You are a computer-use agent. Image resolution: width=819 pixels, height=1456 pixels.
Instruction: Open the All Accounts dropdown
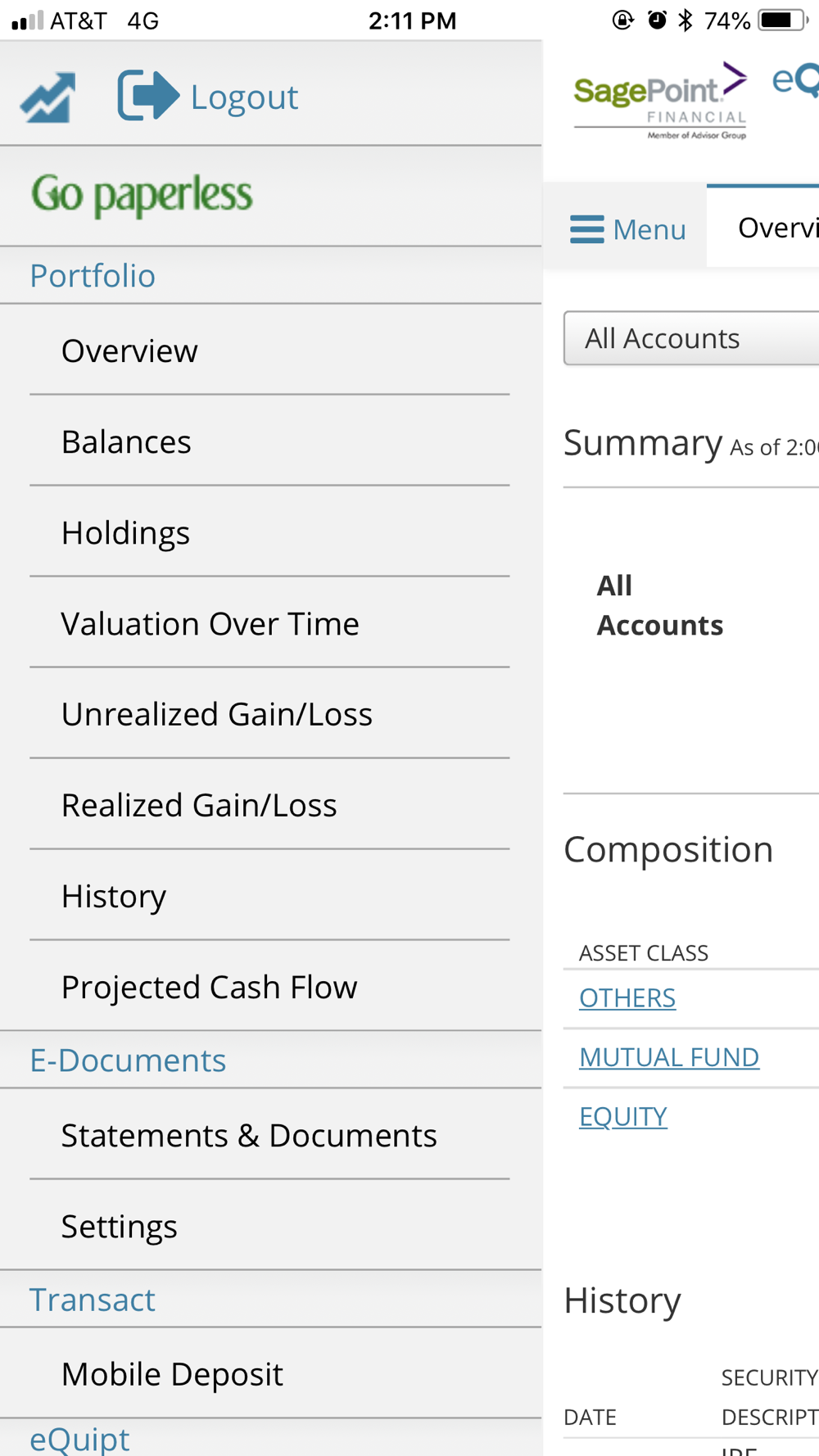(692, 338)
